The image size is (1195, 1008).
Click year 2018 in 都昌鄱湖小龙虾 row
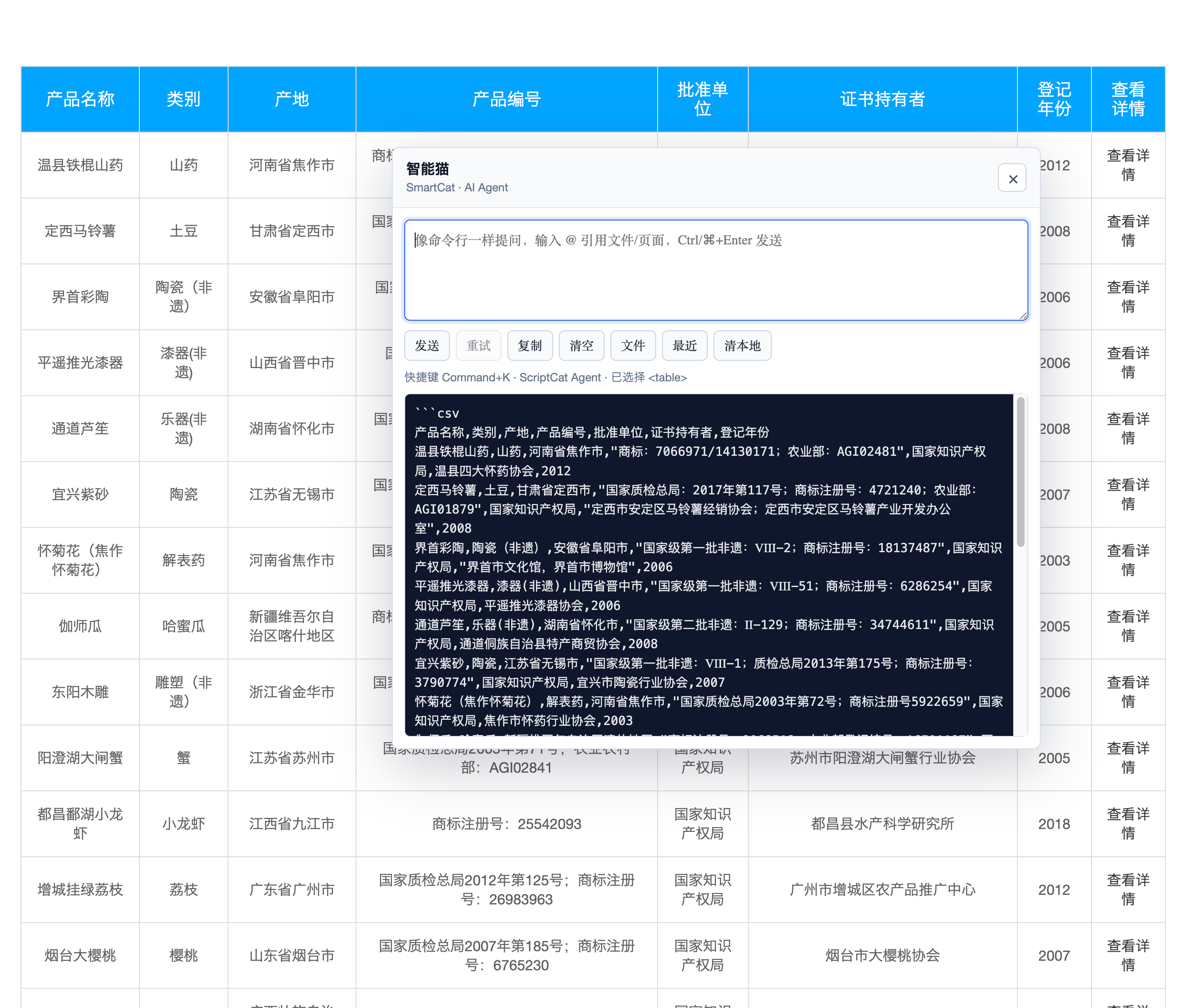coord(1054,823)
